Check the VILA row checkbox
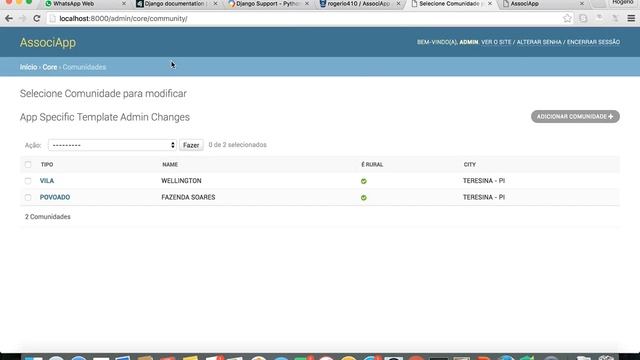The image size is (640, 360). tap(28, 181)
